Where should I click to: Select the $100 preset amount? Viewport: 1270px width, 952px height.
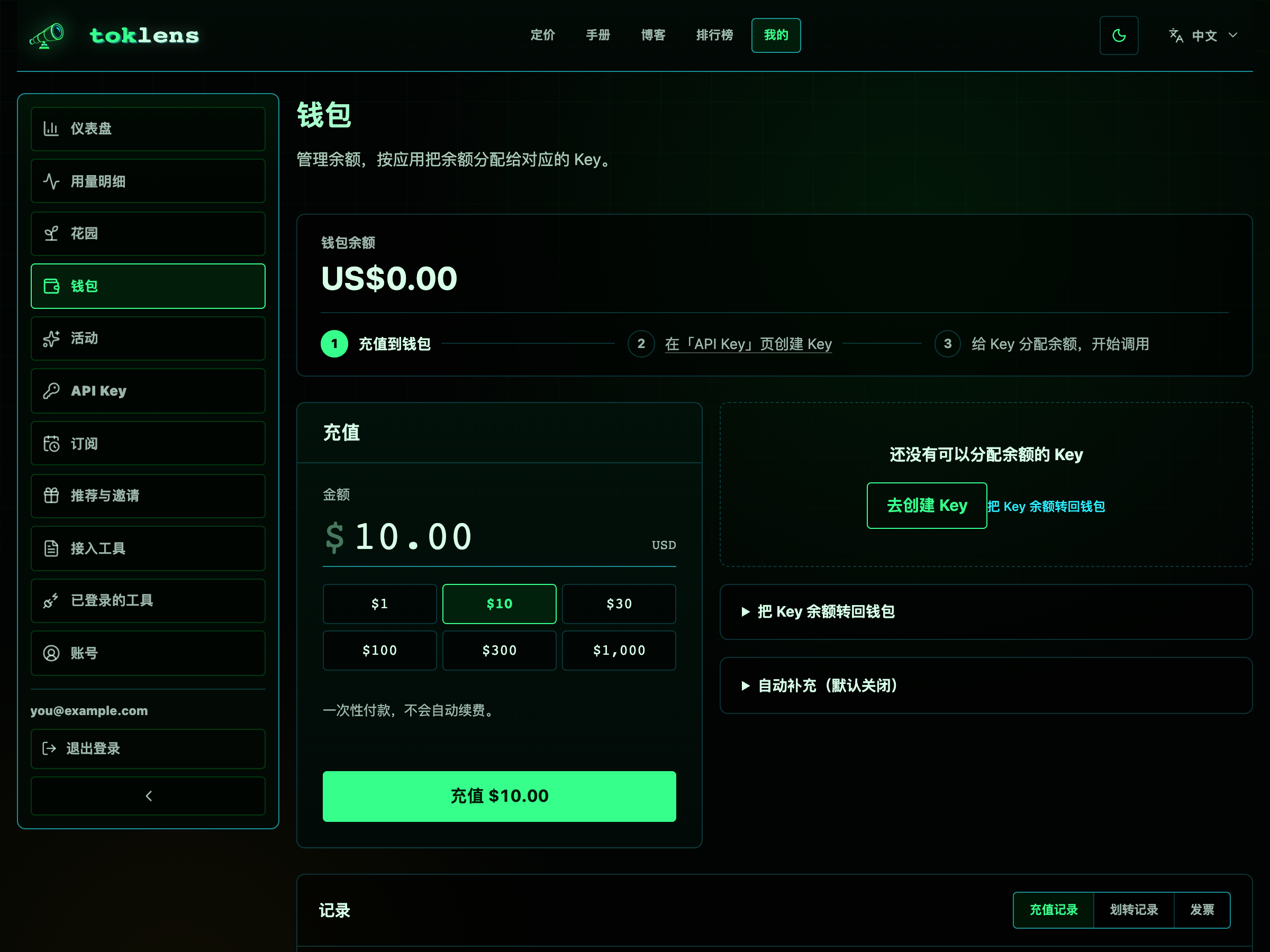[x=379, y=650]
